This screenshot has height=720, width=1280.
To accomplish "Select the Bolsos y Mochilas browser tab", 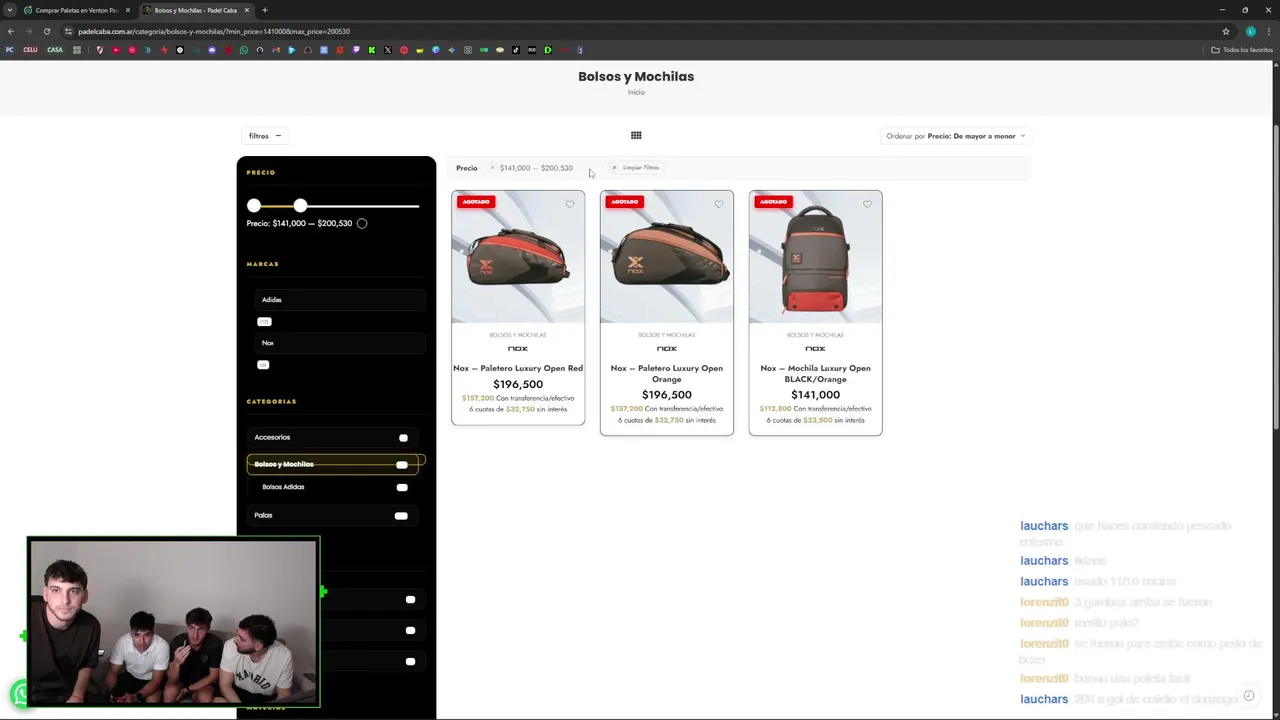I will coord(196,10).
